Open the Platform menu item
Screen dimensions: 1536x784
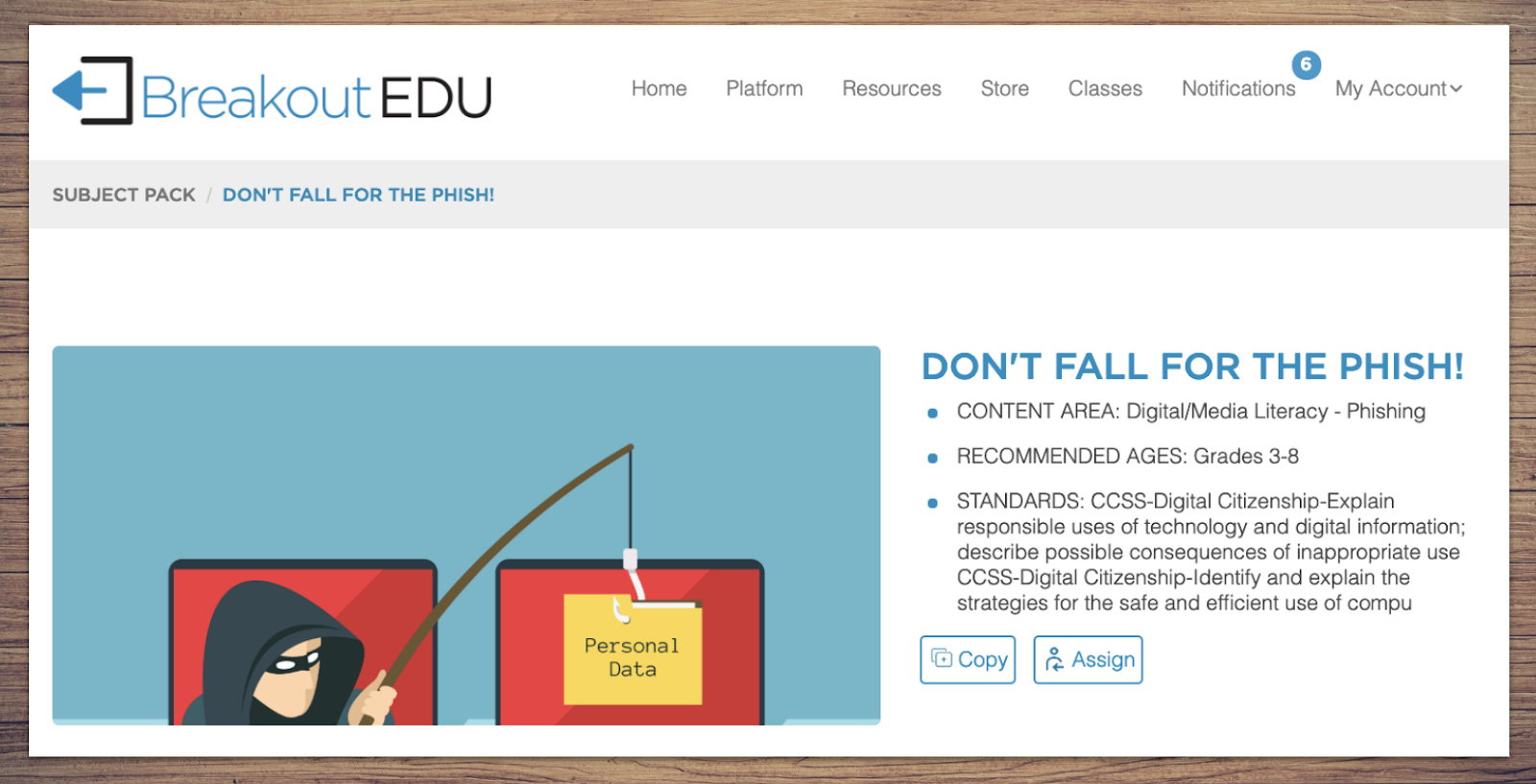tap(764, 88)
